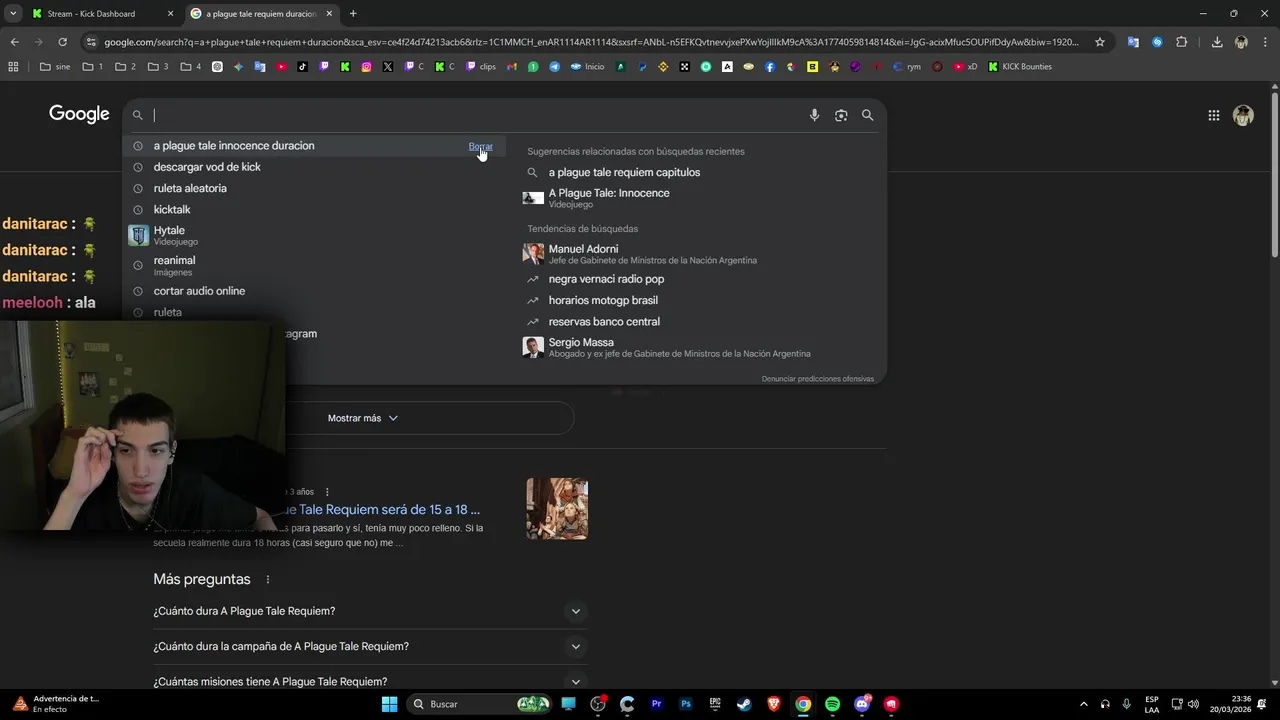Image resolution: width=1280 pixels, height=720 pixels.
Task: Open the bookmarks folder named 1
Action: pos(93,67)
